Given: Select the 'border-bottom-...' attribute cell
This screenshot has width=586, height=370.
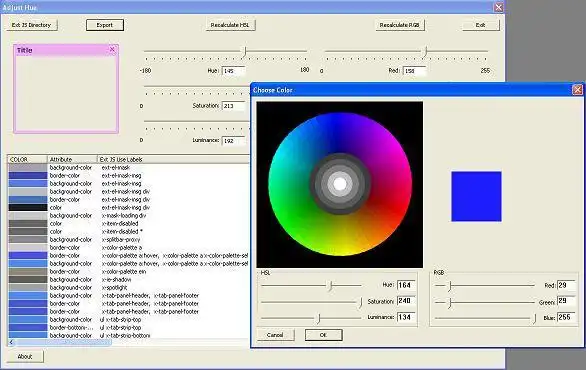Looking at the screenshot, I should click(71, 328).
